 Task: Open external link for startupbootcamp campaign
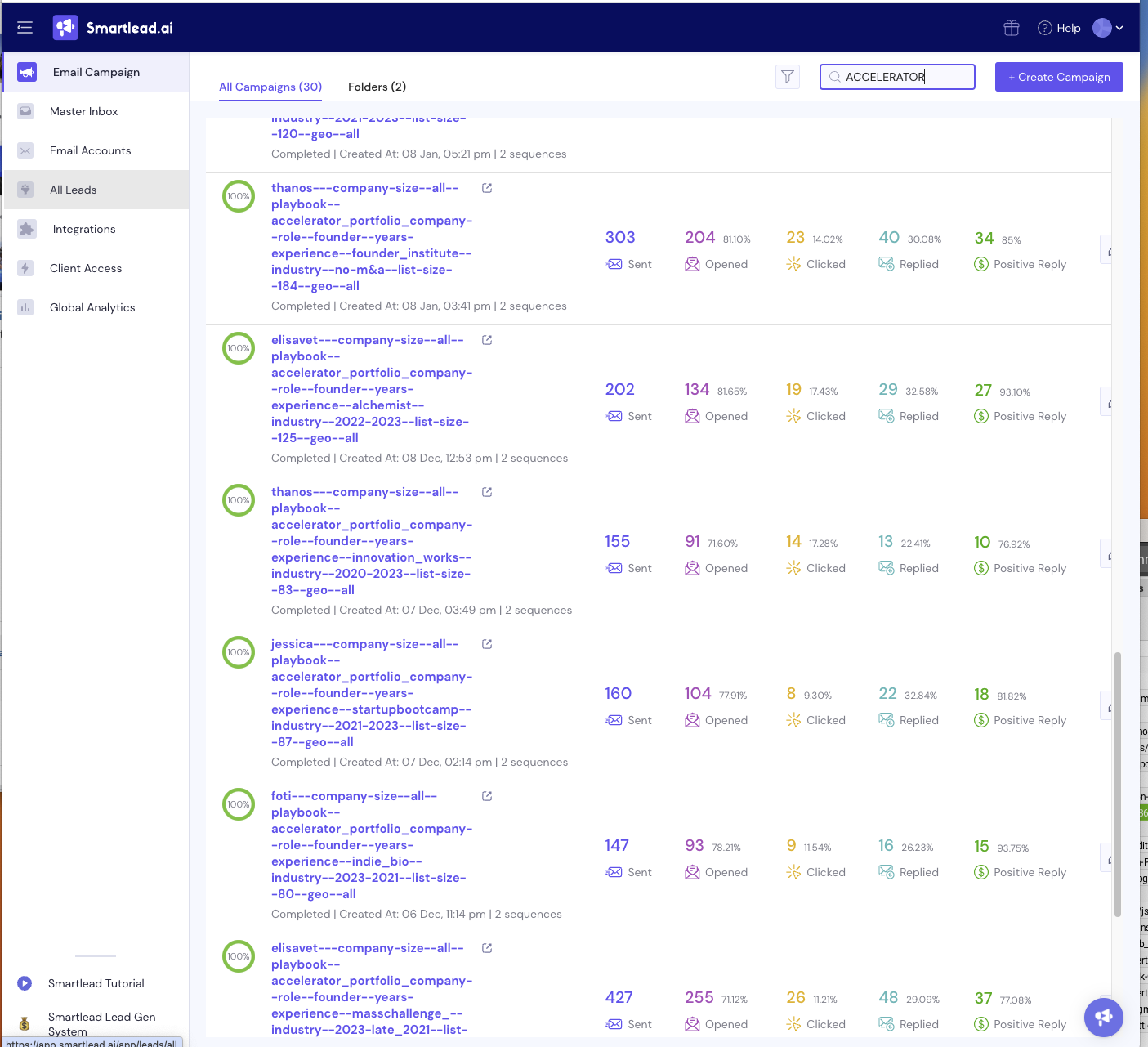click(x=487, y=644)
